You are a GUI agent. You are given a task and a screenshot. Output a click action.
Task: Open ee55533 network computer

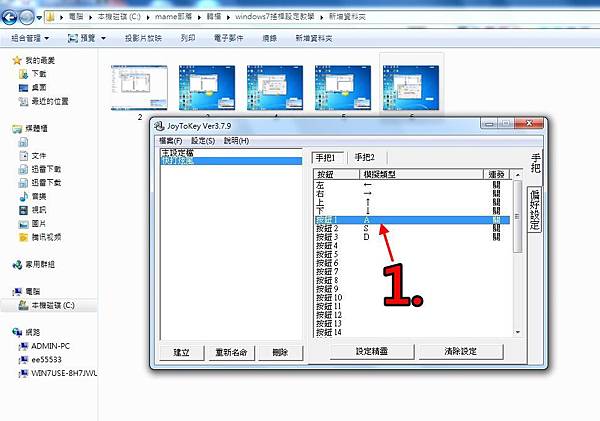40,359
